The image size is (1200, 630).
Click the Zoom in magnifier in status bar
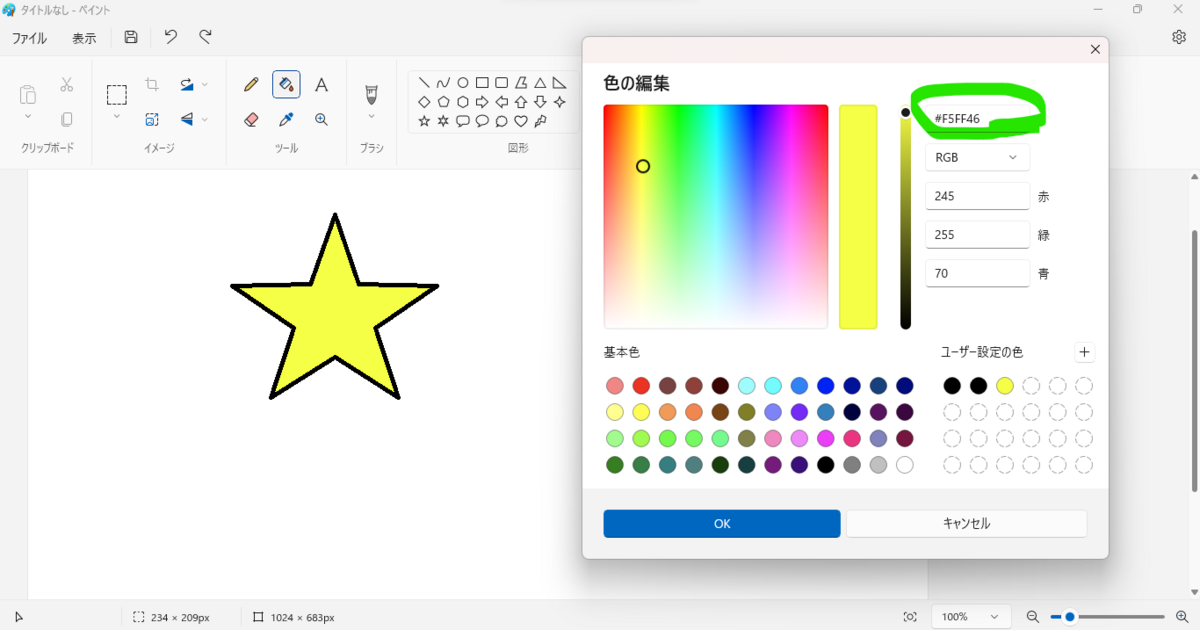tap(1182, 617)
